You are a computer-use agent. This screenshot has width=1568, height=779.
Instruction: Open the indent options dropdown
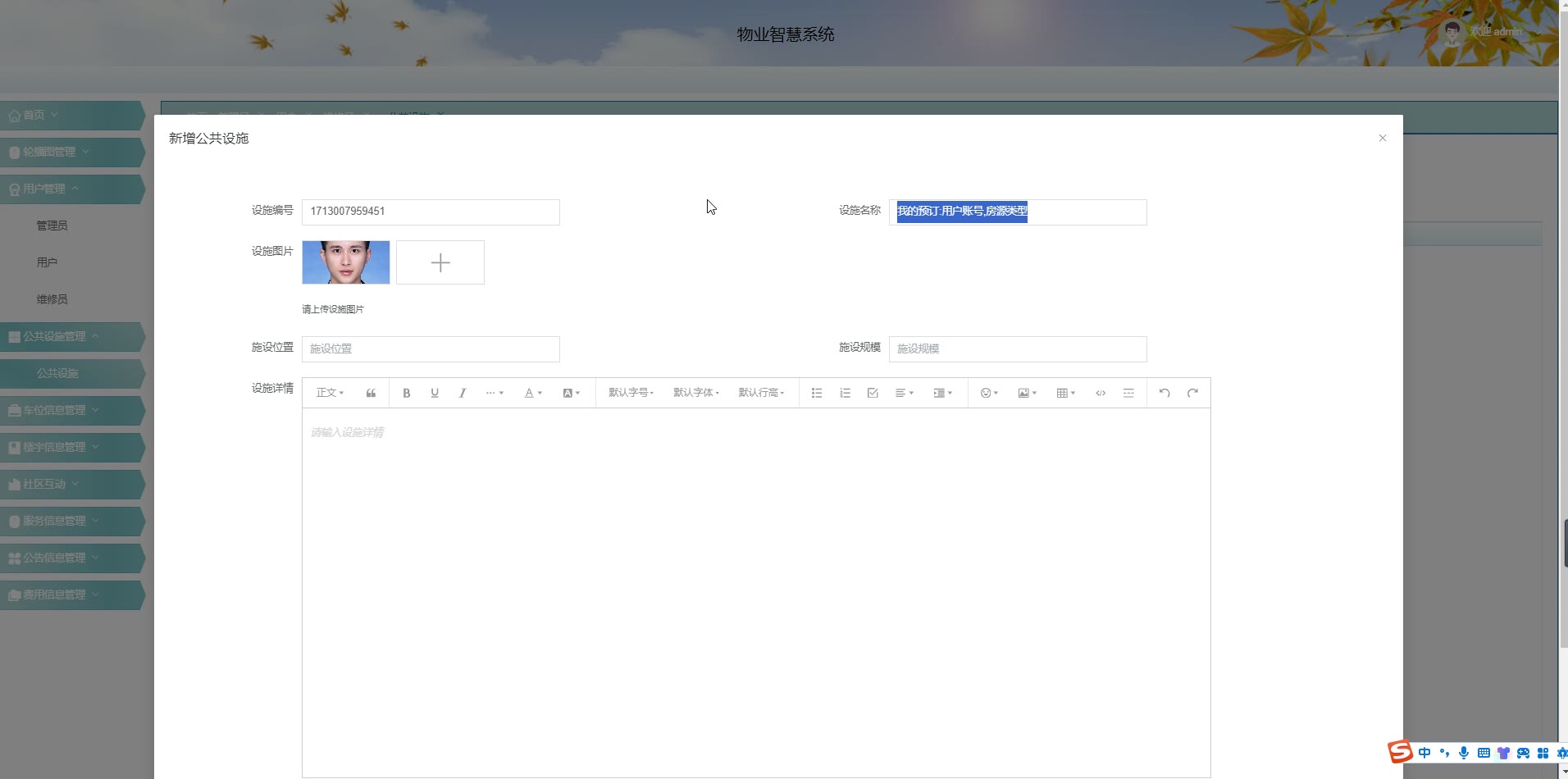(x=942, y=393)
